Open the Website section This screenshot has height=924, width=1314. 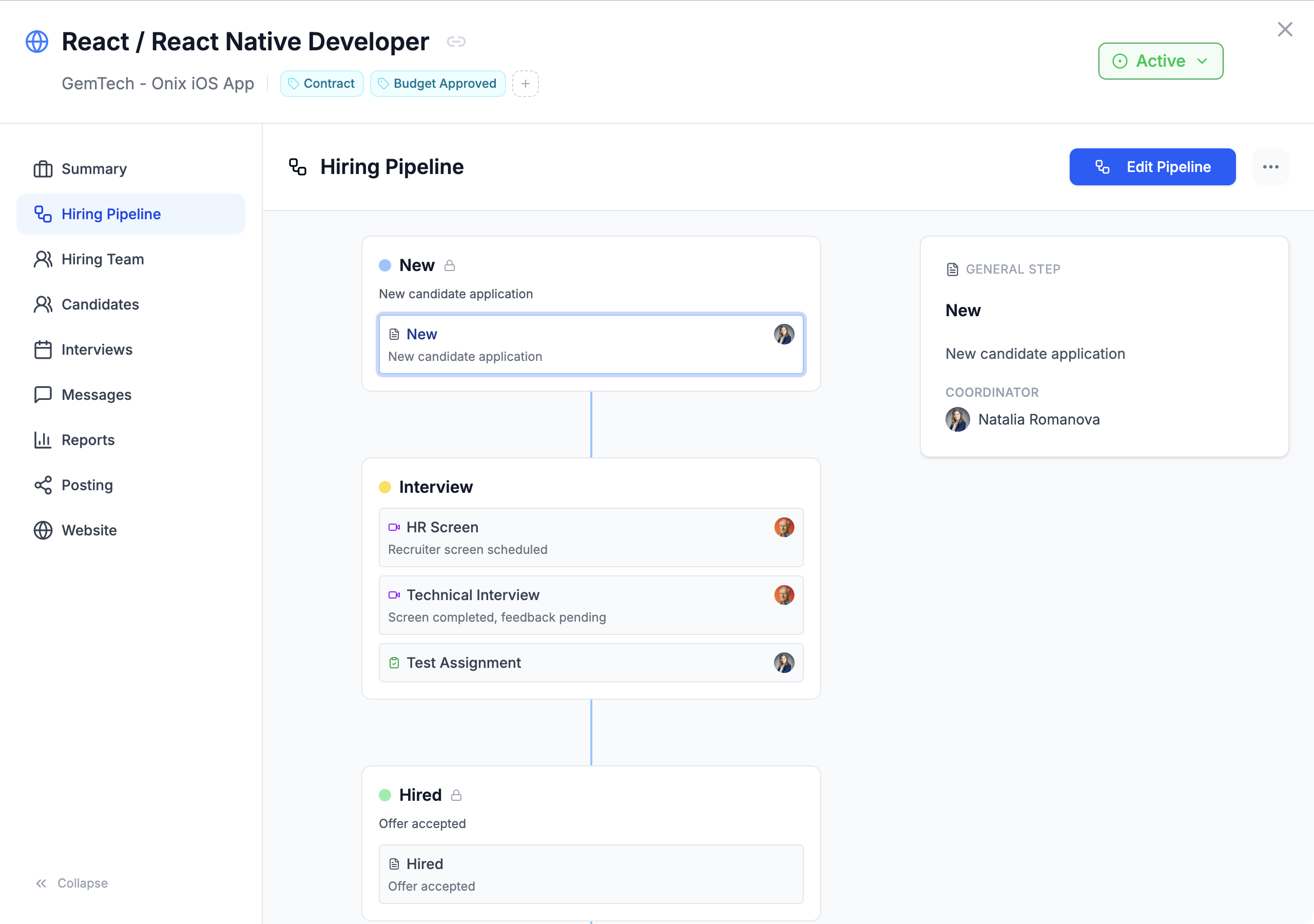click(89, 530)
